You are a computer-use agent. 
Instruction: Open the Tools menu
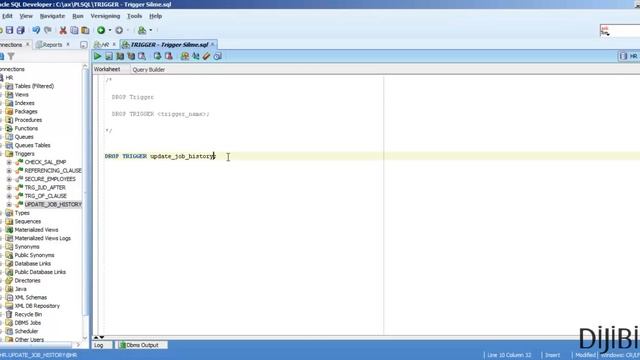point(134,16)
